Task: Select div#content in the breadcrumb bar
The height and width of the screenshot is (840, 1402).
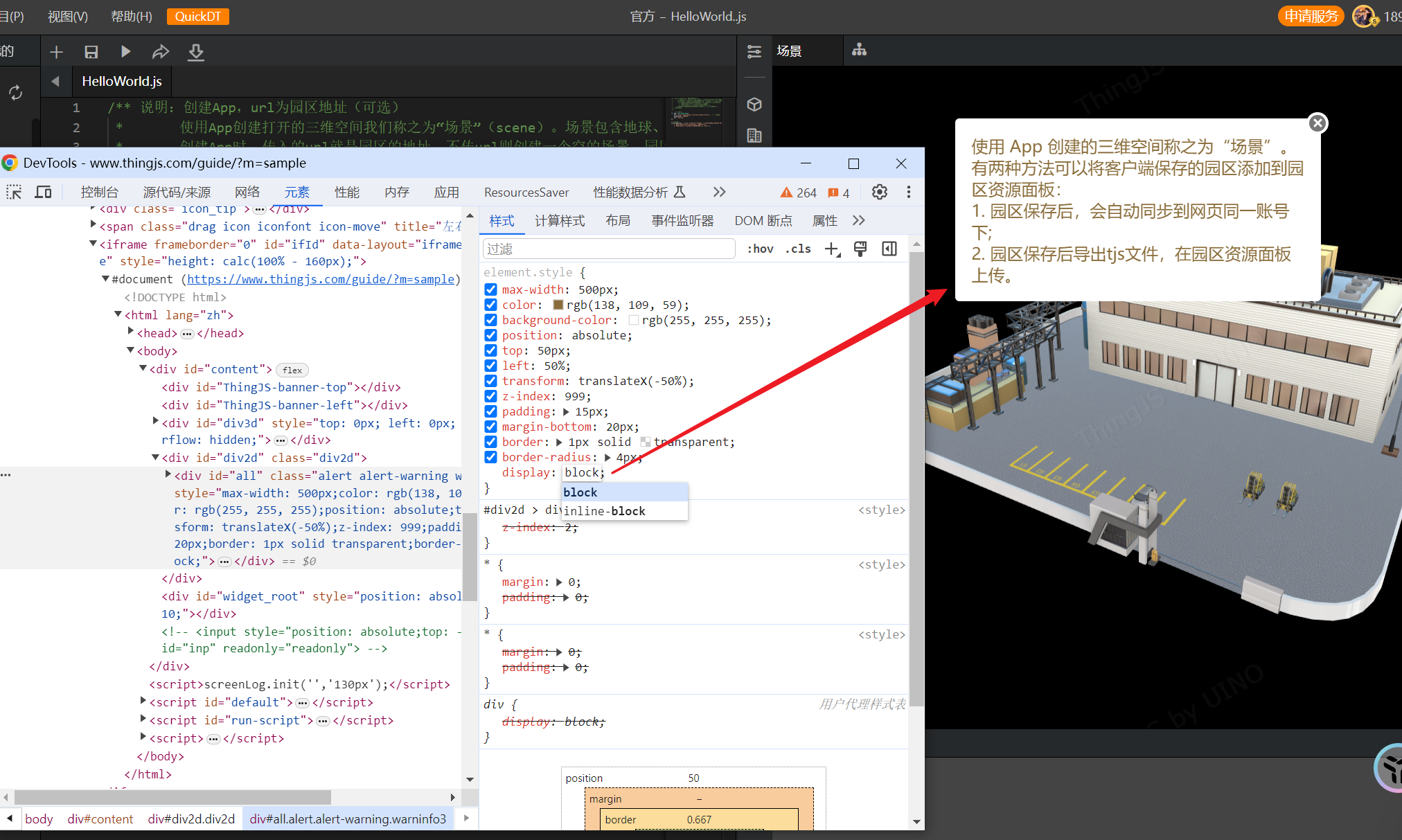Action: tap(100, 819)
